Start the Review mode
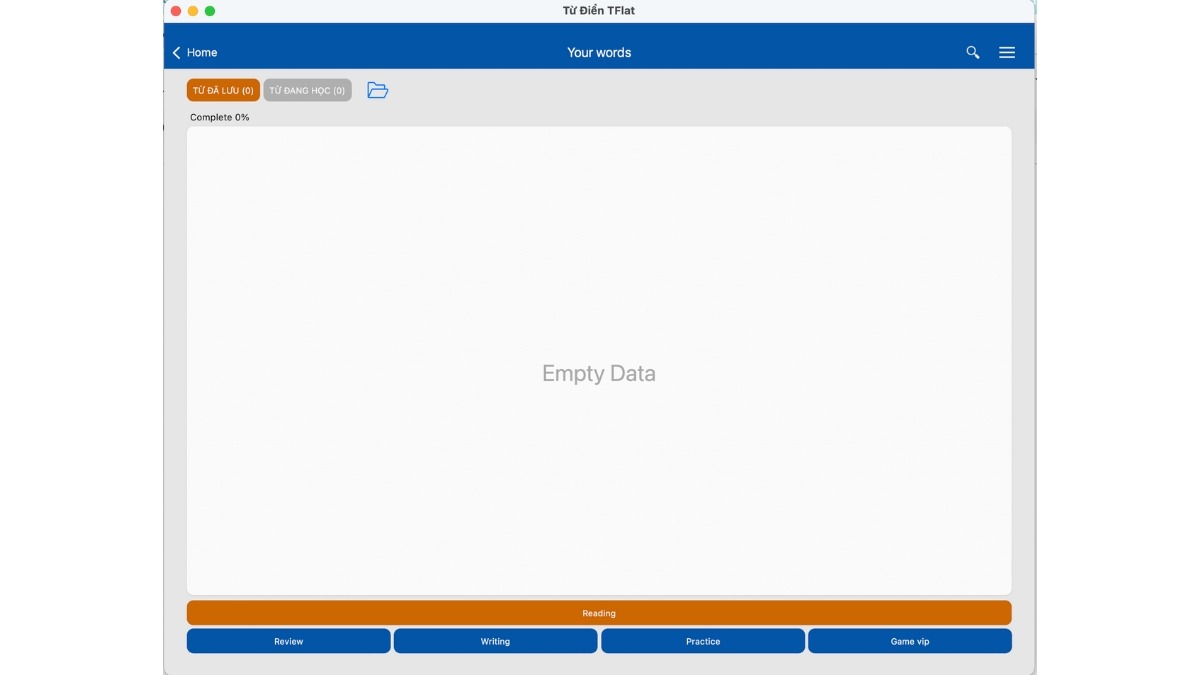Viewport: 1200px width, 675px height. tap(288, 641)
